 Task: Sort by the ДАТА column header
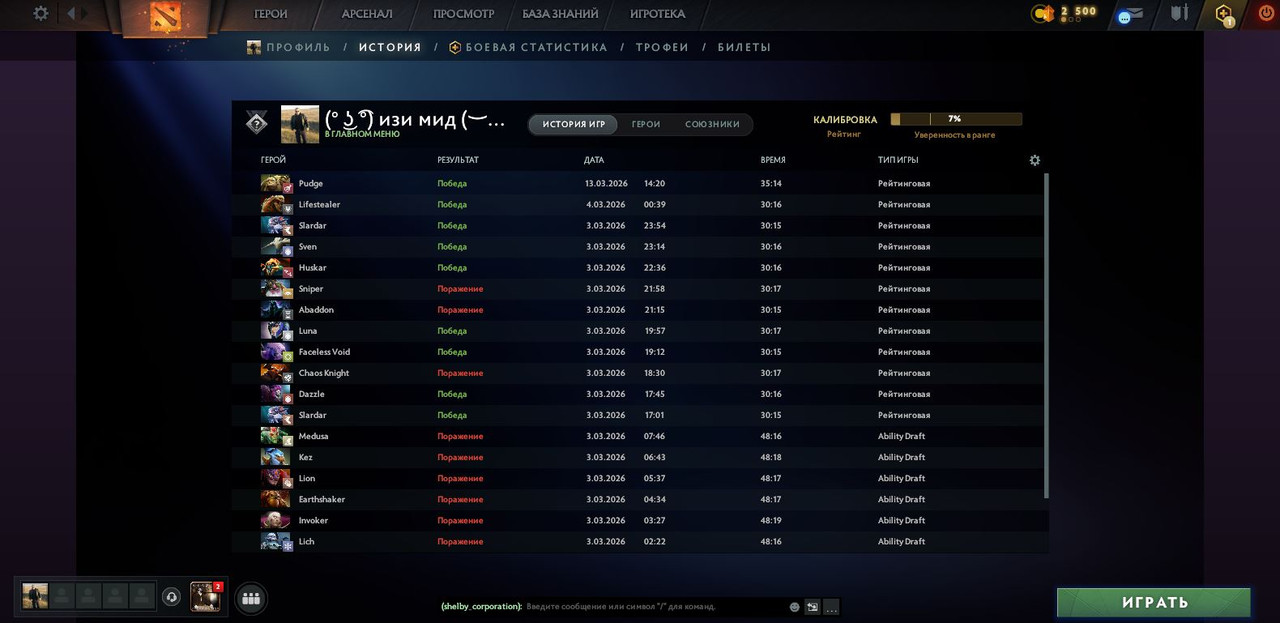coord(594,160)
